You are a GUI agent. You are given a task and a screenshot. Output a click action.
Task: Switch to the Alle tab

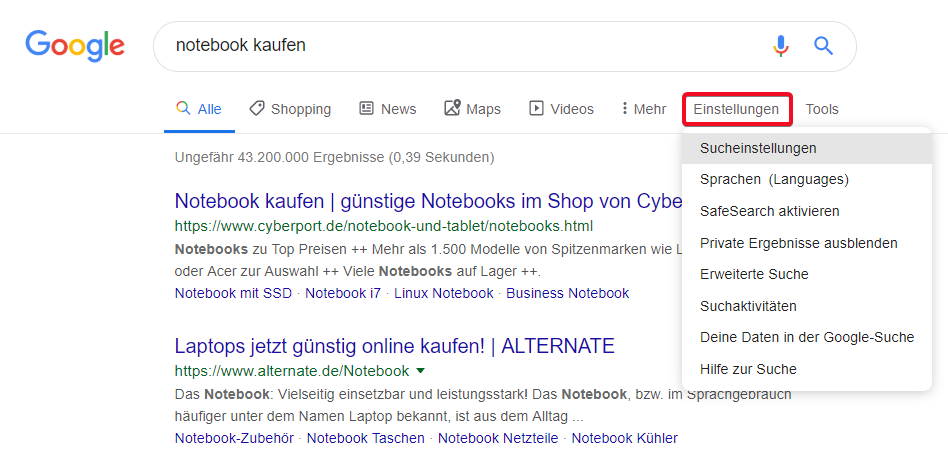199,109
